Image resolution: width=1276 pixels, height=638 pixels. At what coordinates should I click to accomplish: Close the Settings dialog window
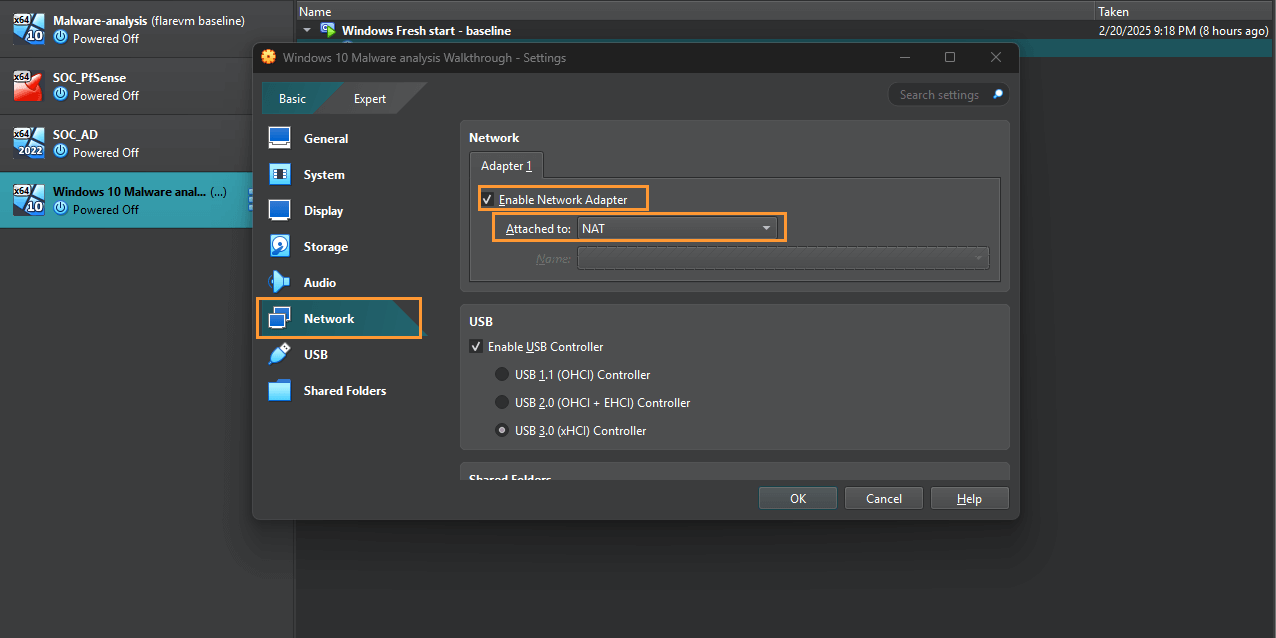coord(996,57)
